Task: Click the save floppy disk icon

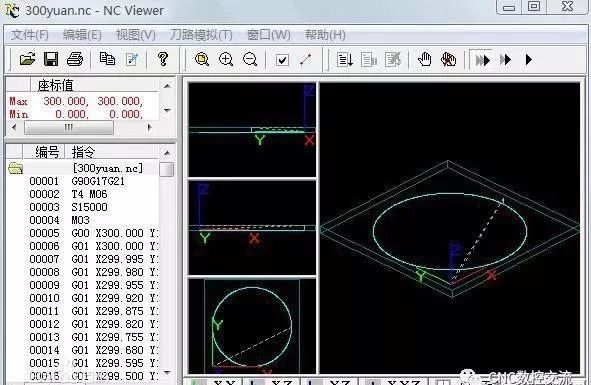Action: coord(51,59)
